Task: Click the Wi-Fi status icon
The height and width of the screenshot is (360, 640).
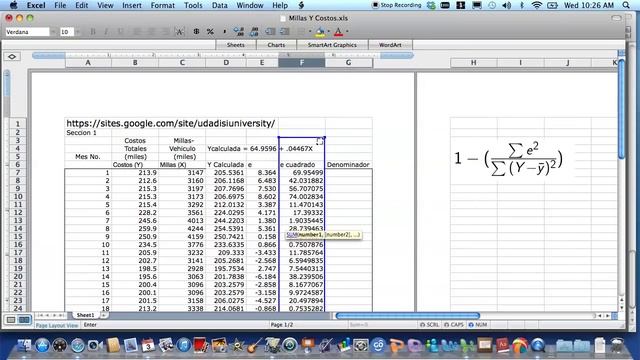Action: [537, 5]
